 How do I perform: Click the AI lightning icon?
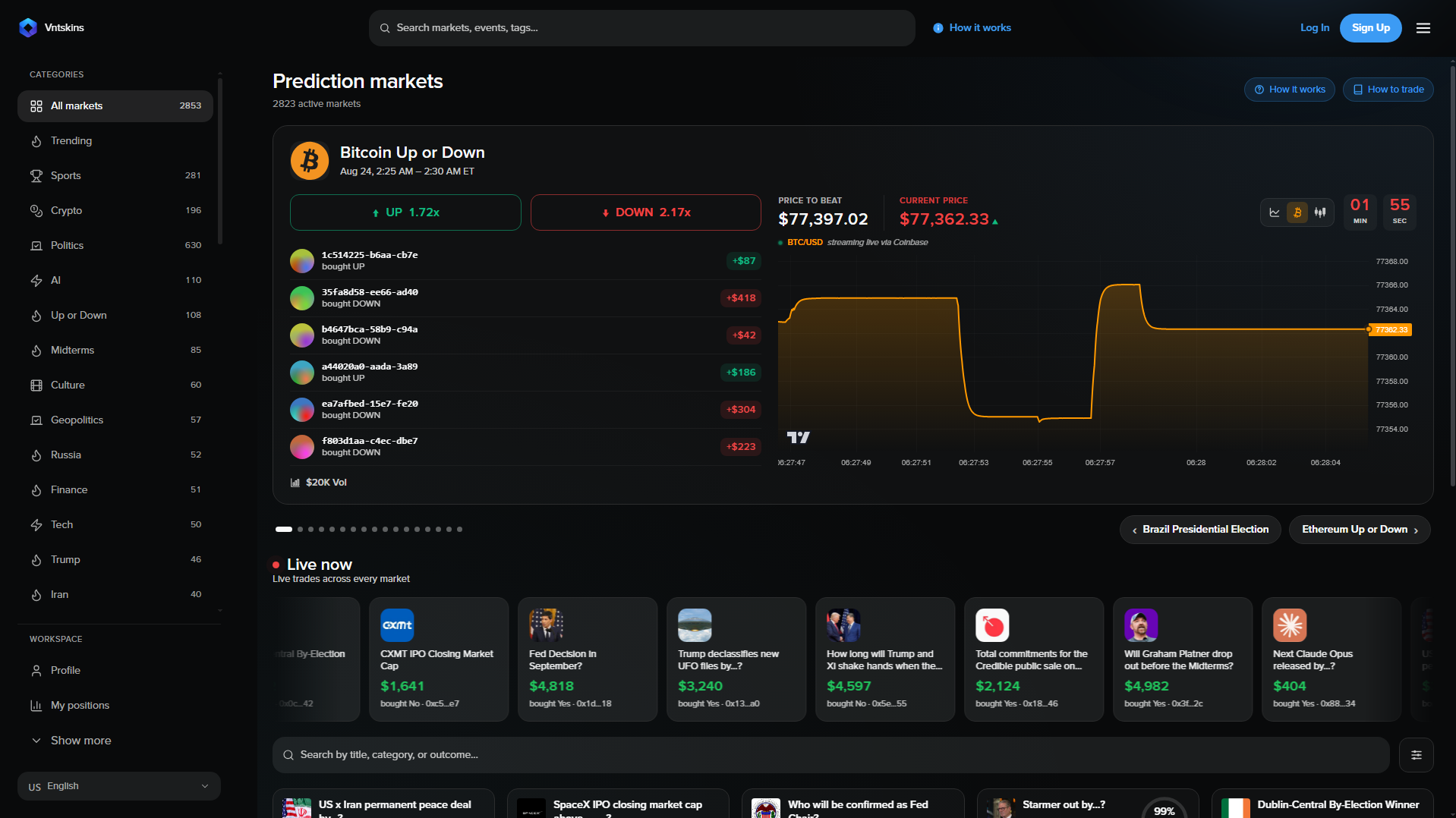(x=36, y=281)
